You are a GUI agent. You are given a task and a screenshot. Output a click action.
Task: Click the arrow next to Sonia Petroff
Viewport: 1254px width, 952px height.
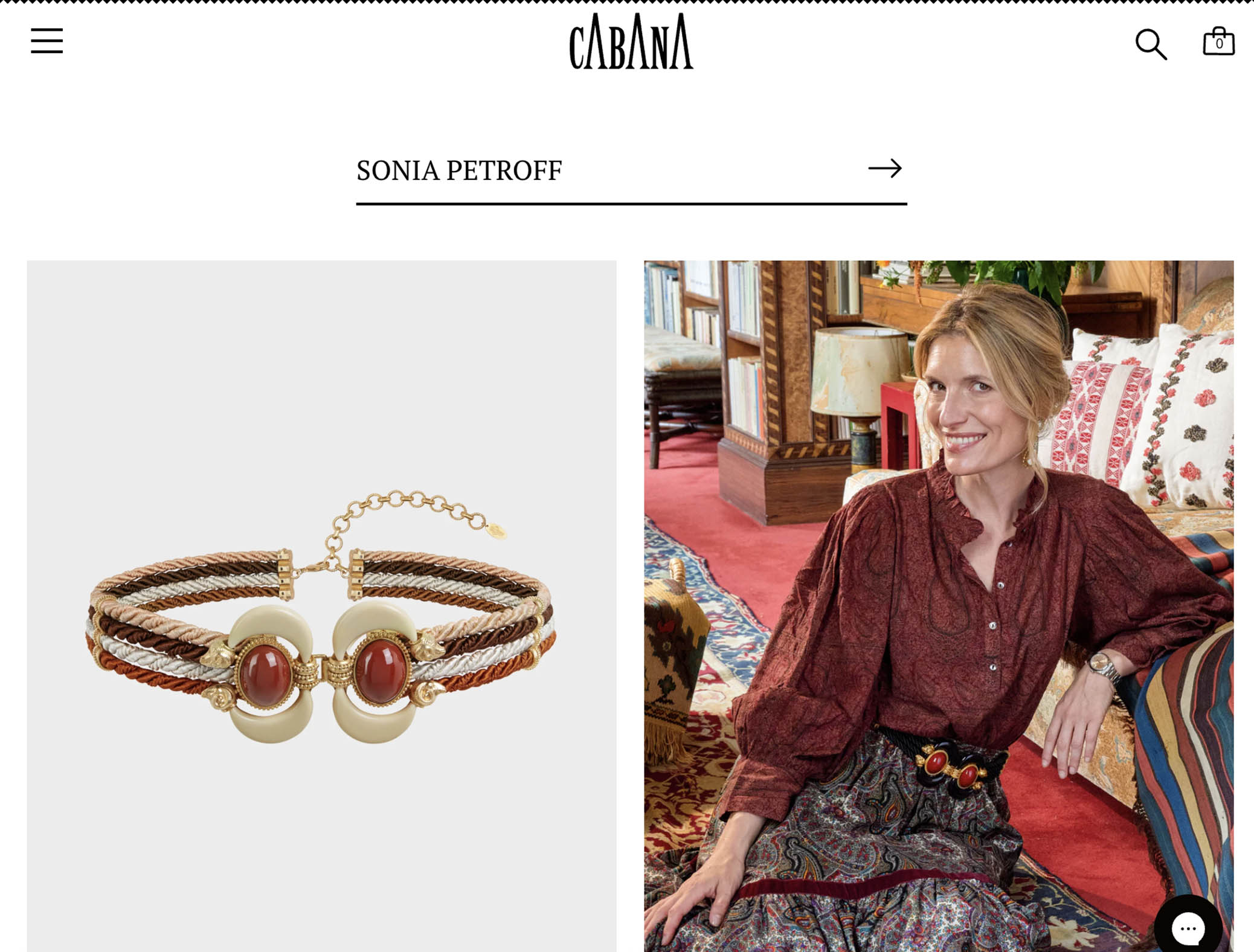click(885, 168)
